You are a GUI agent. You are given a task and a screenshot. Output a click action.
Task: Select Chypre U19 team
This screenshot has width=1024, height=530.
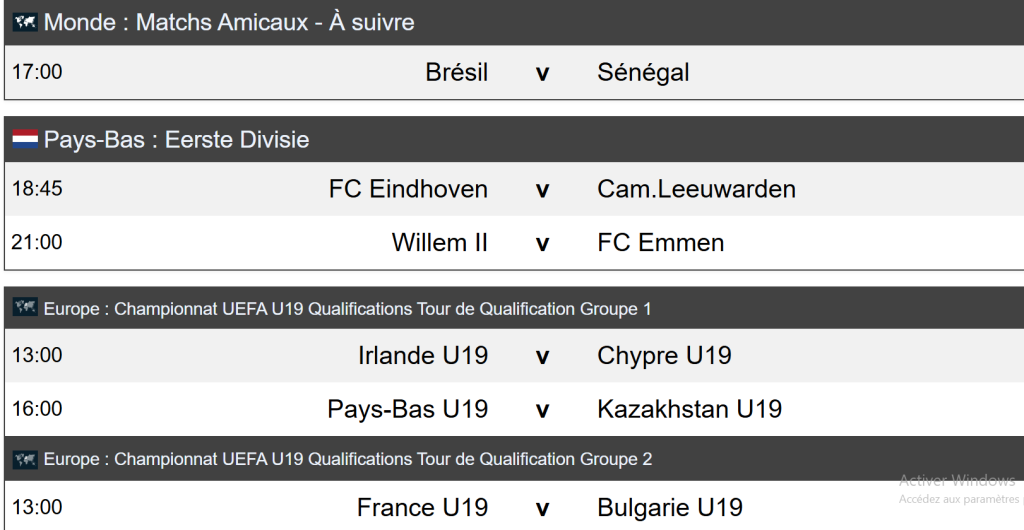(664, 355)
